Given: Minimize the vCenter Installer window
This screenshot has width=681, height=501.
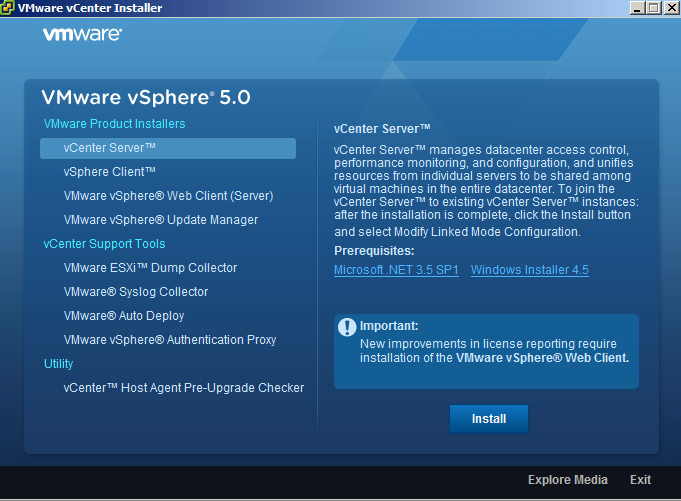Looking at the screenshot, I should click(x=638, y=8).
